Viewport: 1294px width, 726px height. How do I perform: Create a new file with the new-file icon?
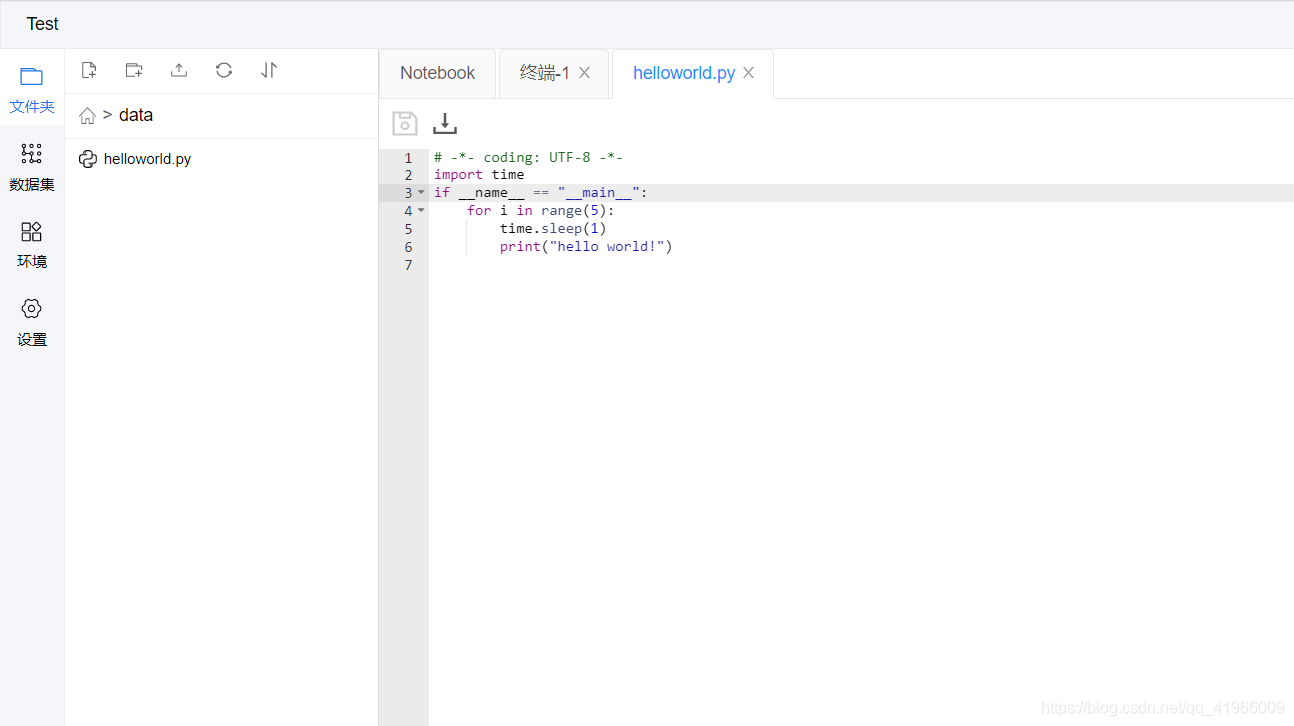tap(89, 70)
